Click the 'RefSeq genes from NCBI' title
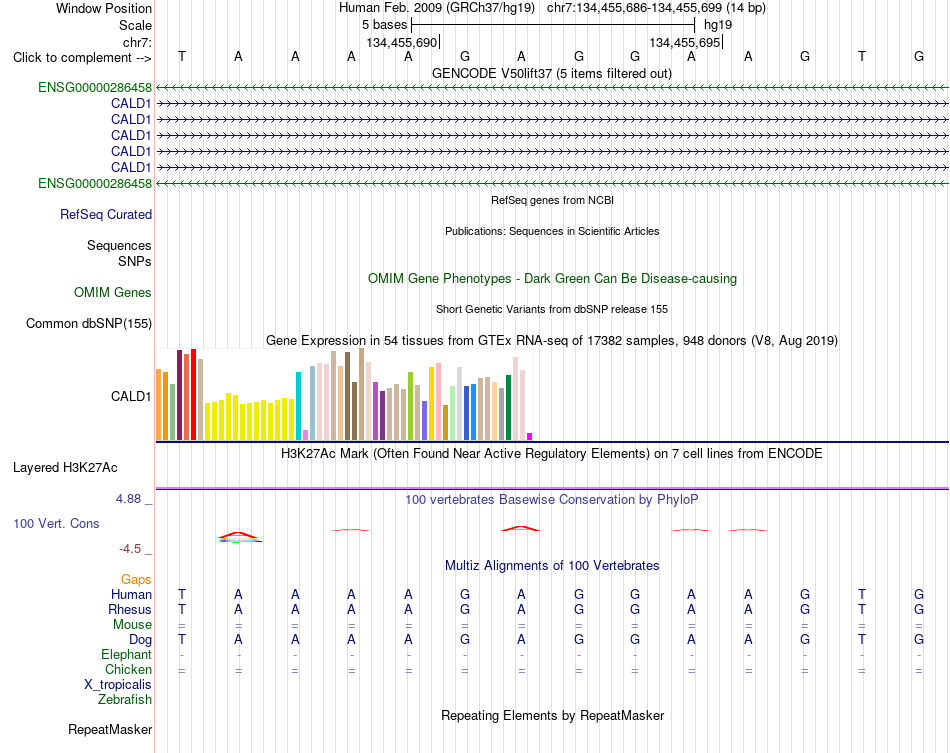Image resolution: width=950 pixels, height=753 pixels. (x=552, y=200)
